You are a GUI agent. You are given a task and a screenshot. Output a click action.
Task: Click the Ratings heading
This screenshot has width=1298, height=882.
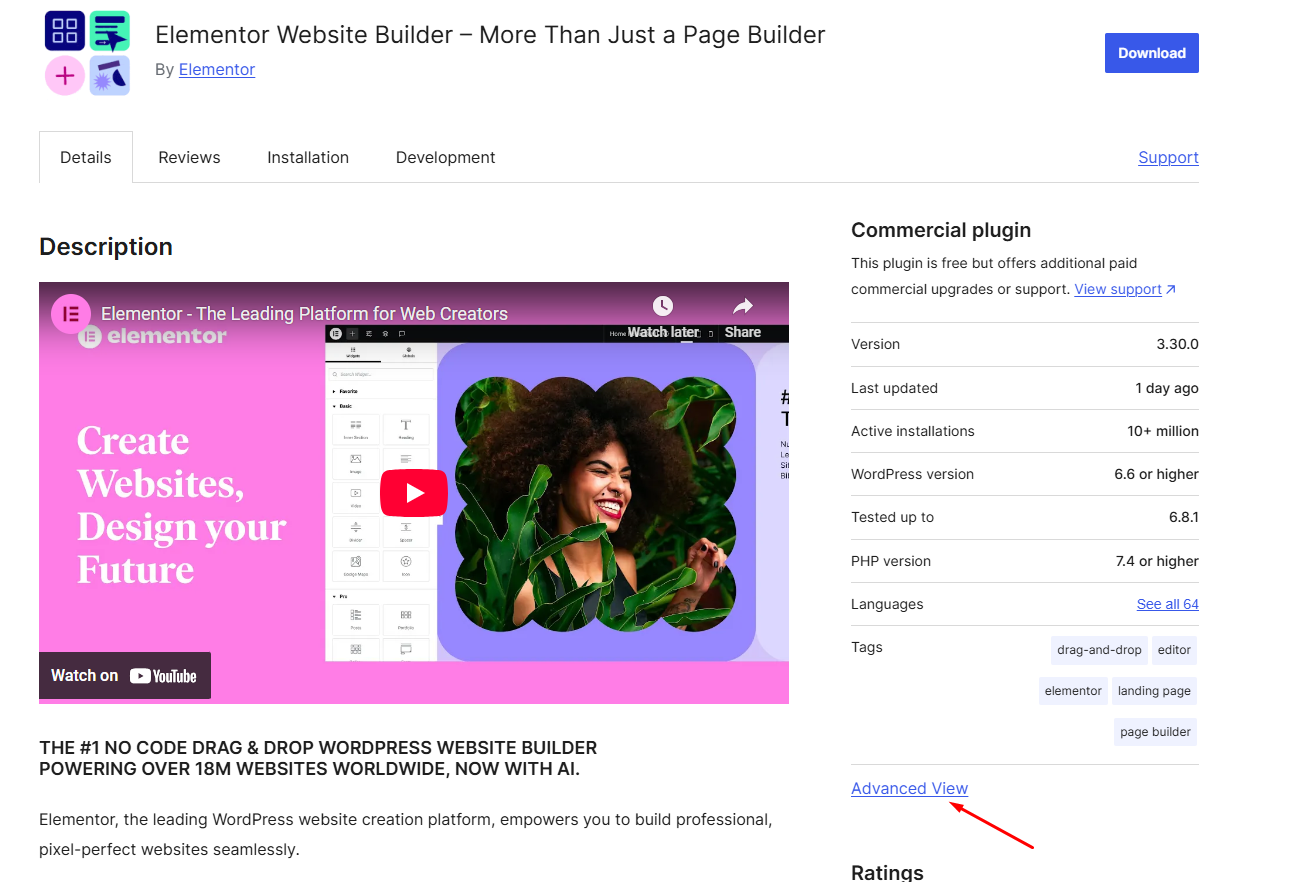[x=887, y=871]
